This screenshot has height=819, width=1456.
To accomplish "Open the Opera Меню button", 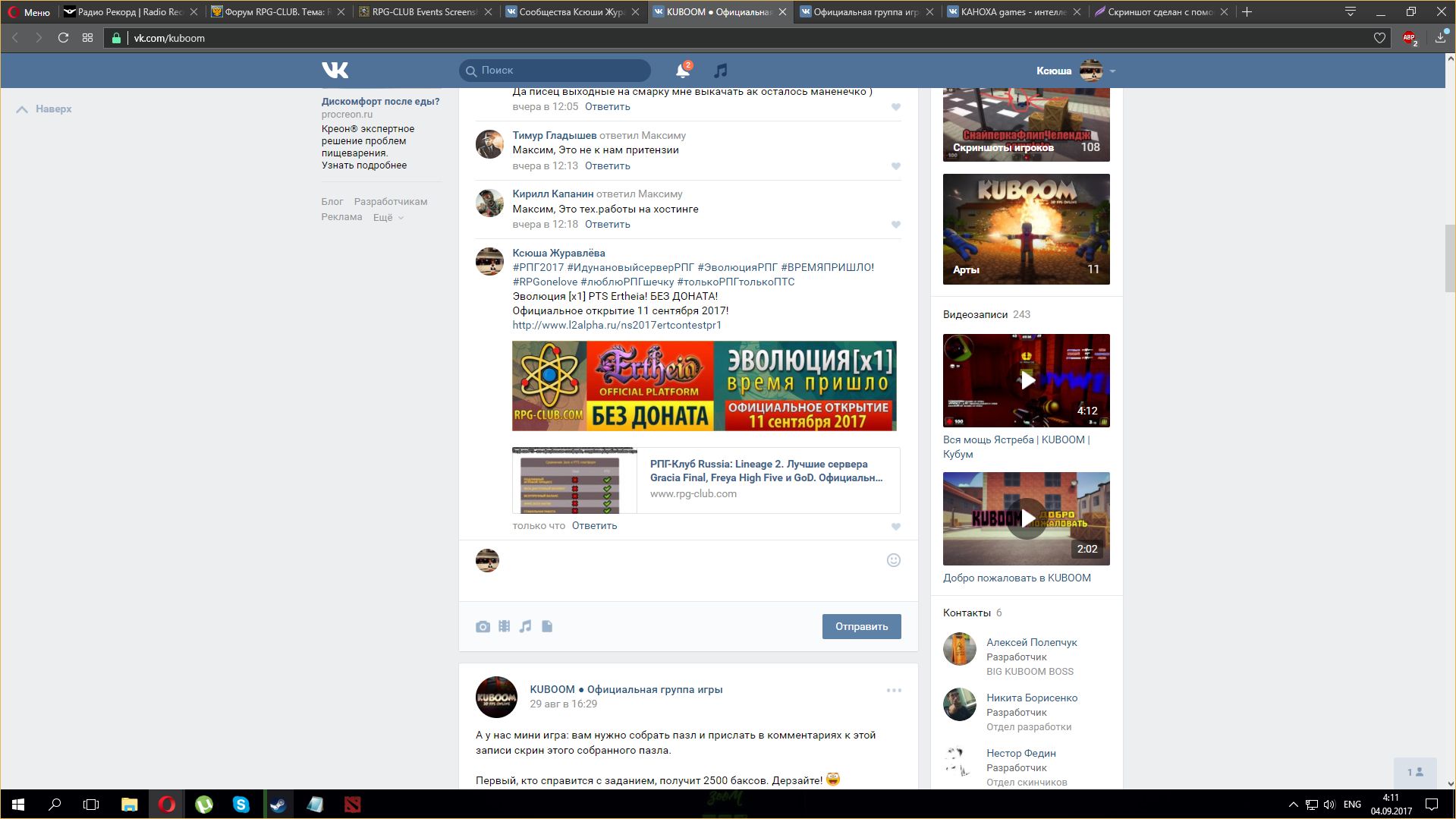I will coord(29,12).
